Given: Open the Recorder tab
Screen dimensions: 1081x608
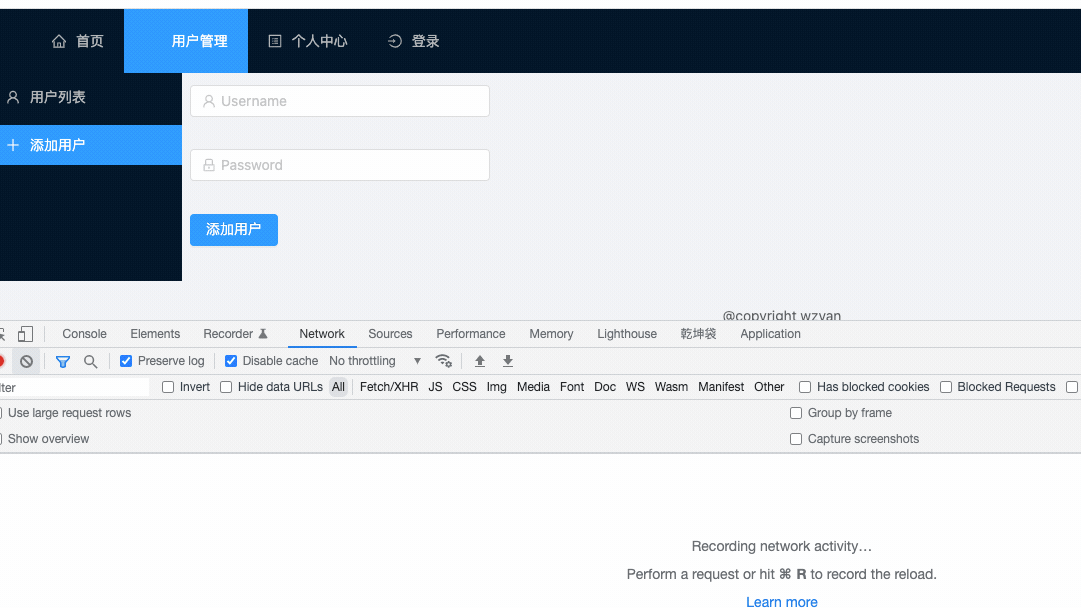Looking at the screenshot, I should coord(234,334).
